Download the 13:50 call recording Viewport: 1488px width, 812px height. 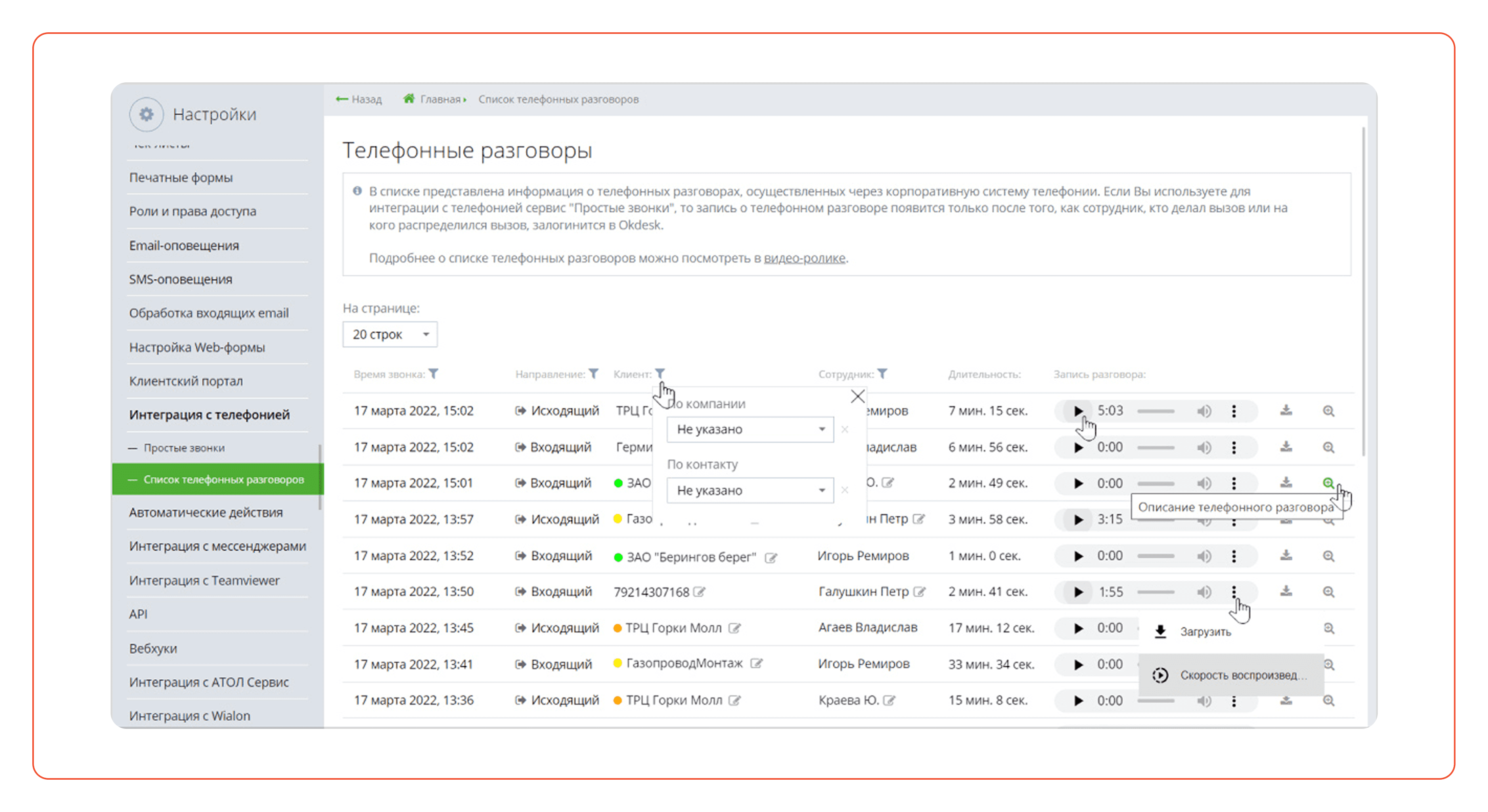point(1286,591)
